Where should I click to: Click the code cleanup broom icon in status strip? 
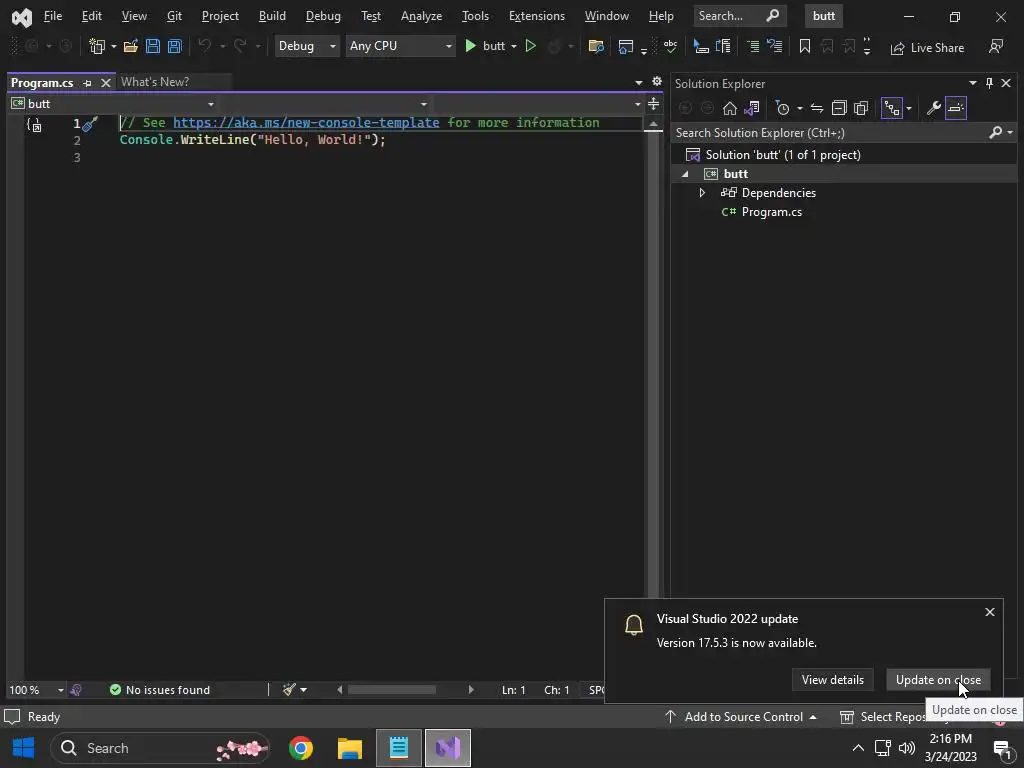[x=289, y=690]
